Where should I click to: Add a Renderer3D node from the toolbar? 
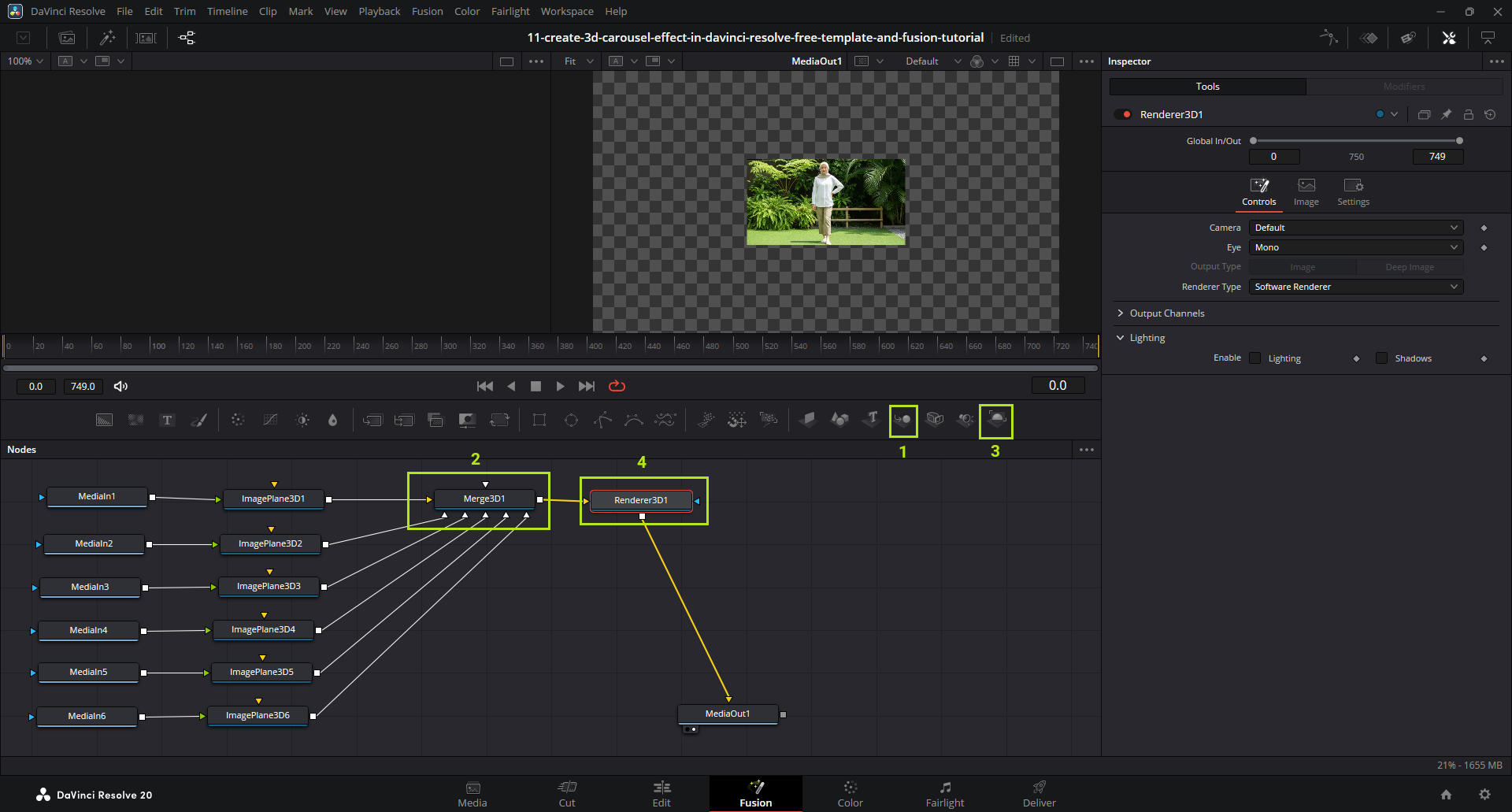(x=996, y=421)
